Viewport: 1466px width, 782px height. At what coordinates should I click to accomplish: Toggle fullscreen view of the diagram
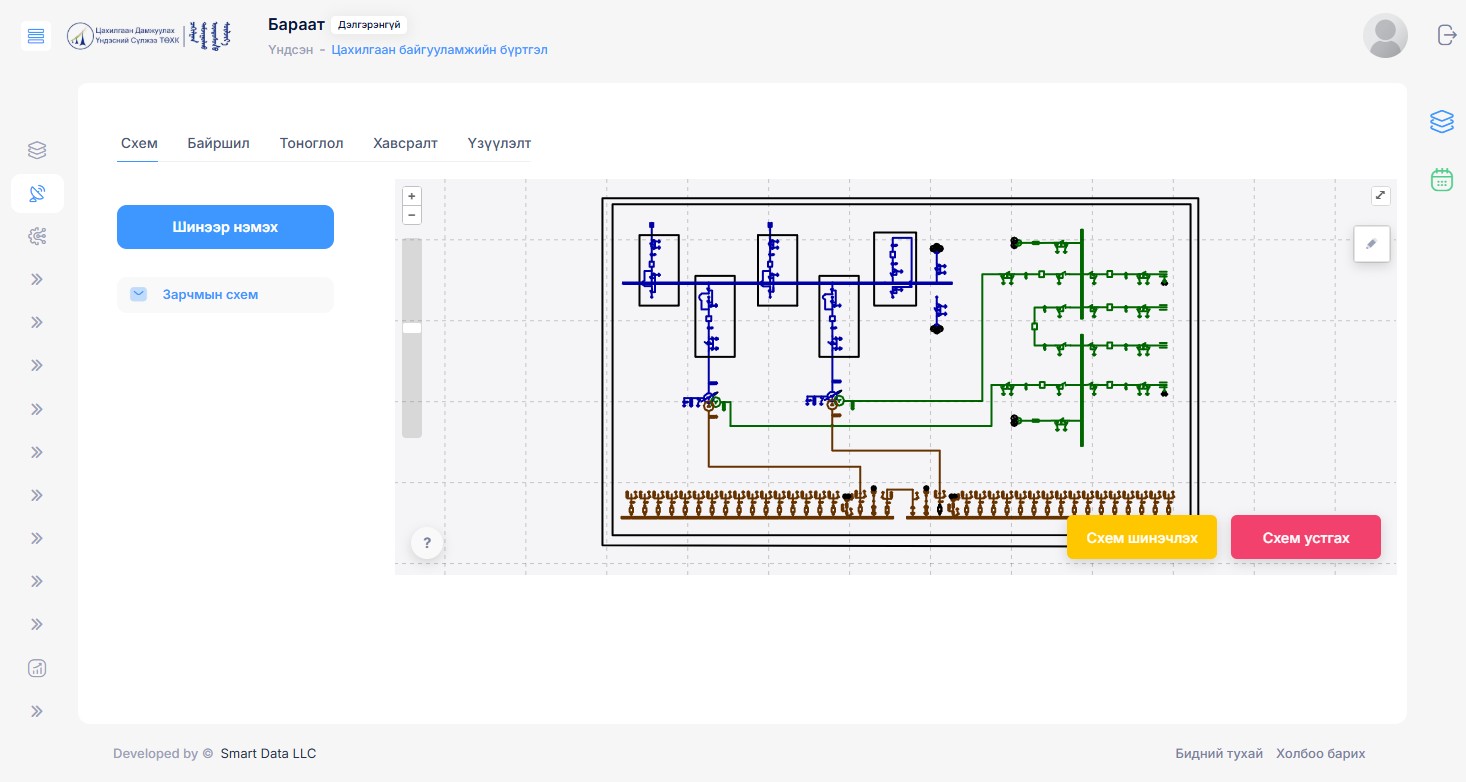click(x=1380, y=196)
